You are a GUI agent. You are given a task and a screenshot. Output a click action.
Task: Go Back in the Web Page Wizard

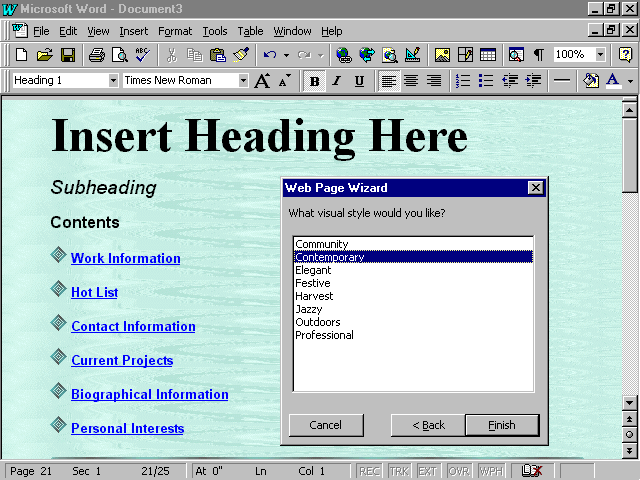click(428, 425)
